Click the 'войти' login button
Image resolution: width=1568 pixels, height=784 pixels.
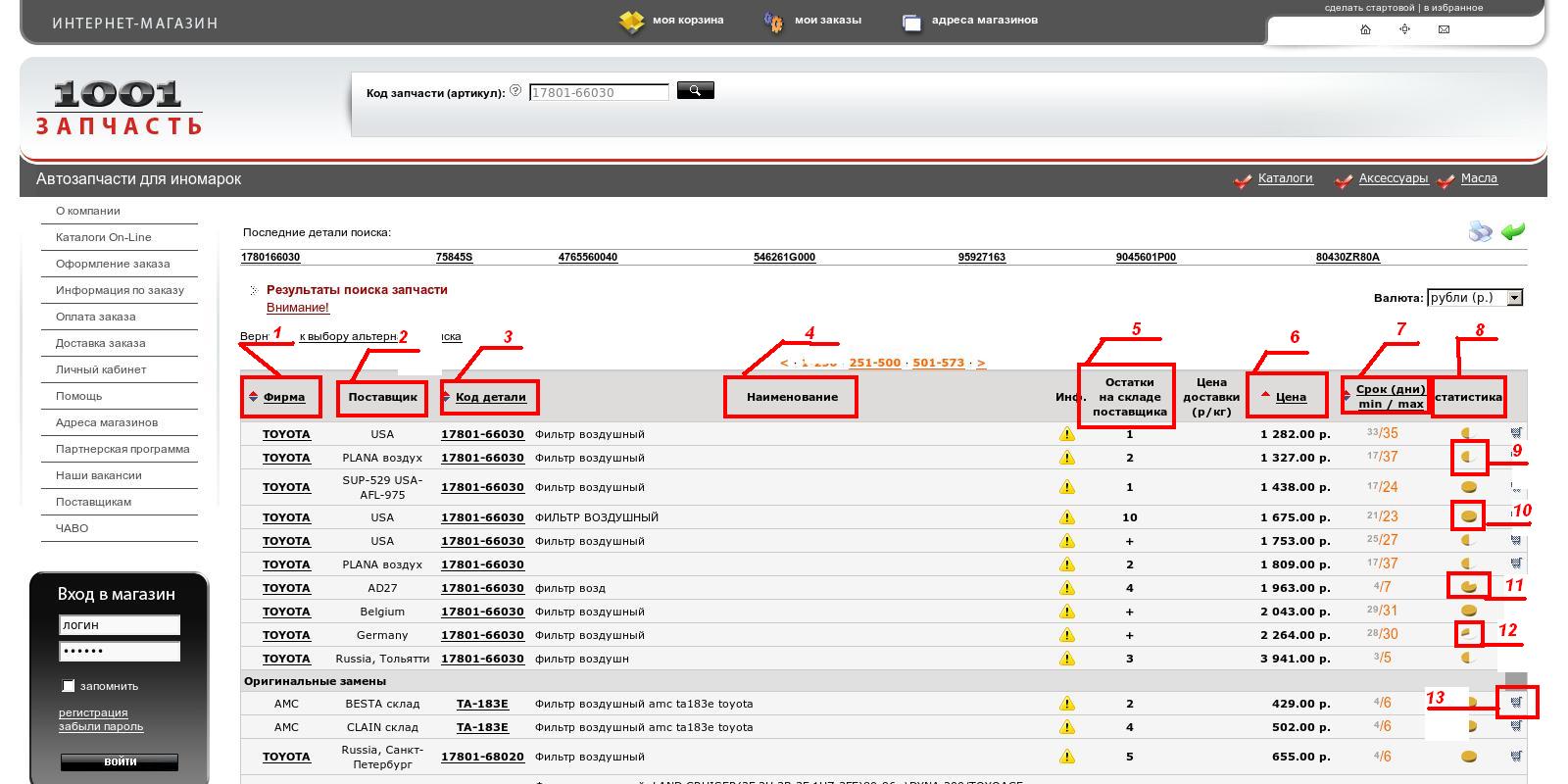[x=120, y=761]
